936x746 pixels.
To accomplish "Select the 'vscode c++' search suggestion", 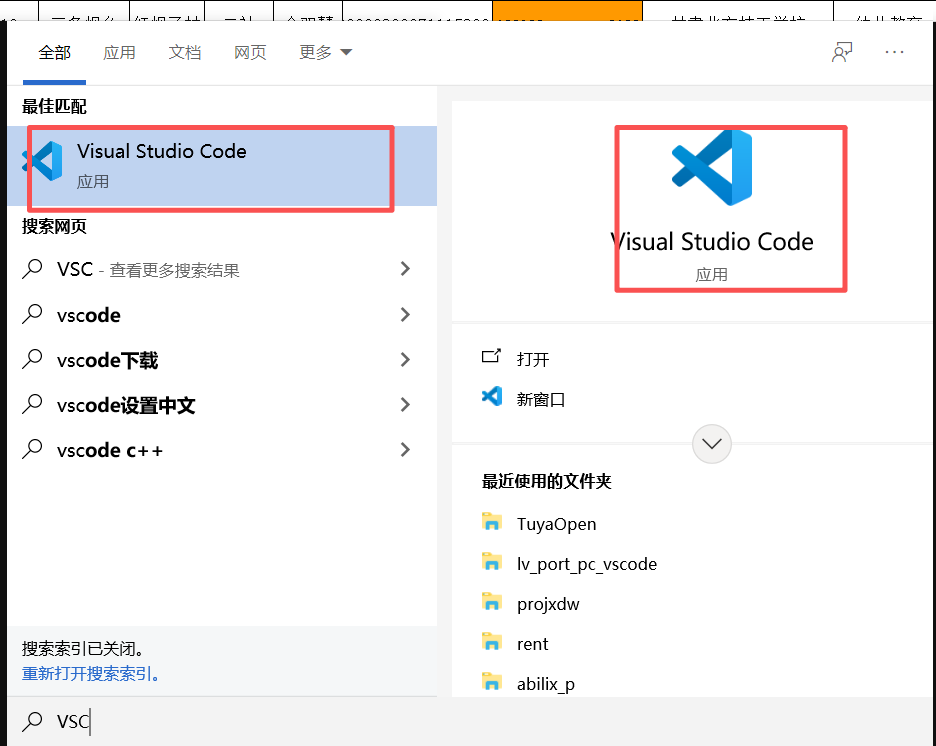I will point(222,450).
